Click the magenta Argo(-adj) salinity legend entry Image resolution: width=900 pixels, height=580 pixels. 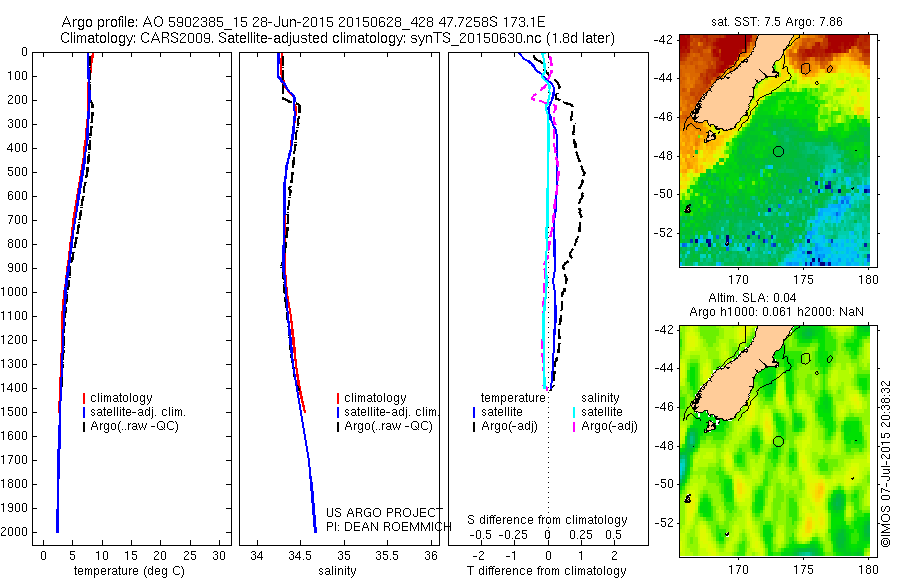605,426
